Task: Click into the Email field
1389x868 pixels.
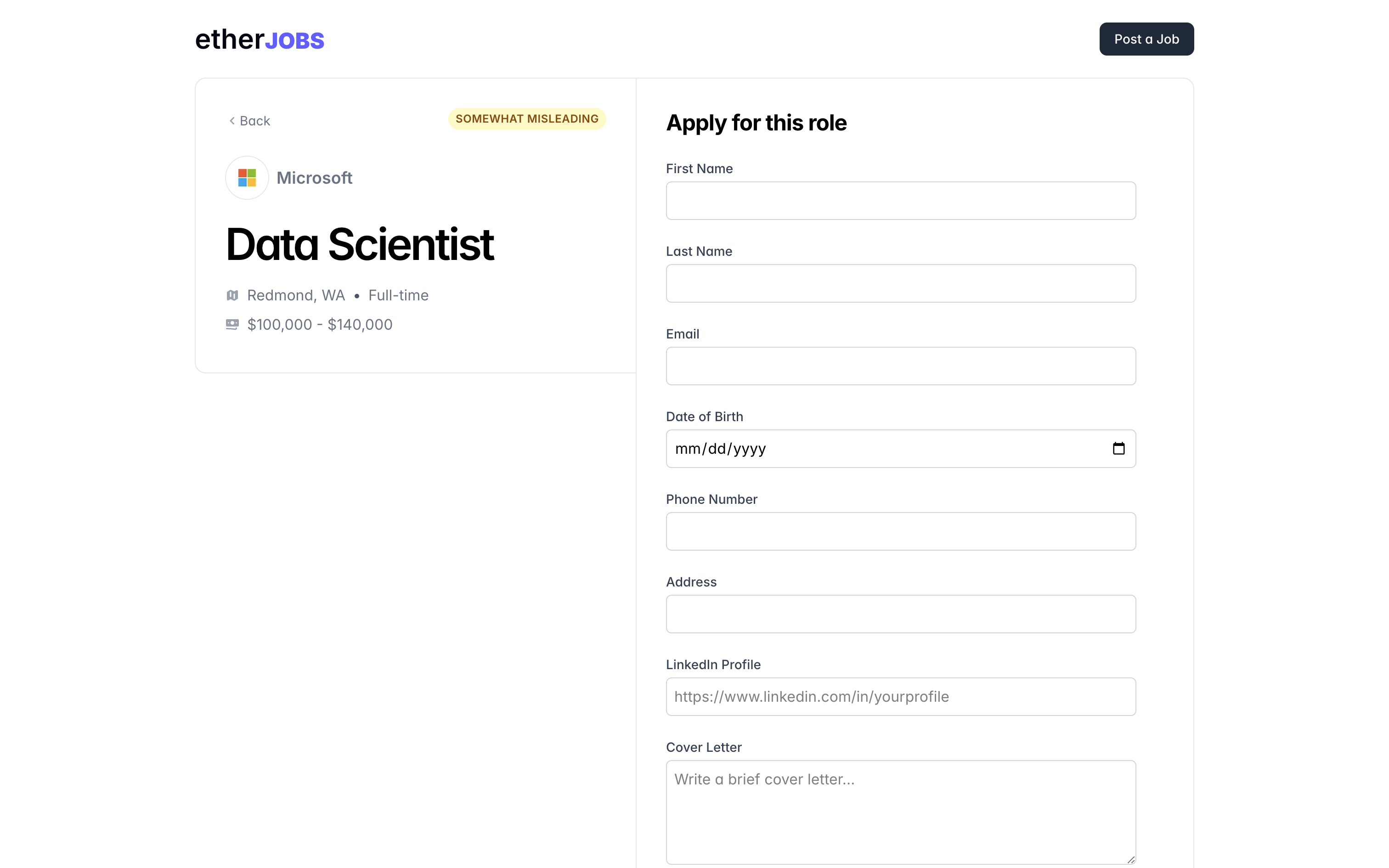Action: tap(900, 366)
